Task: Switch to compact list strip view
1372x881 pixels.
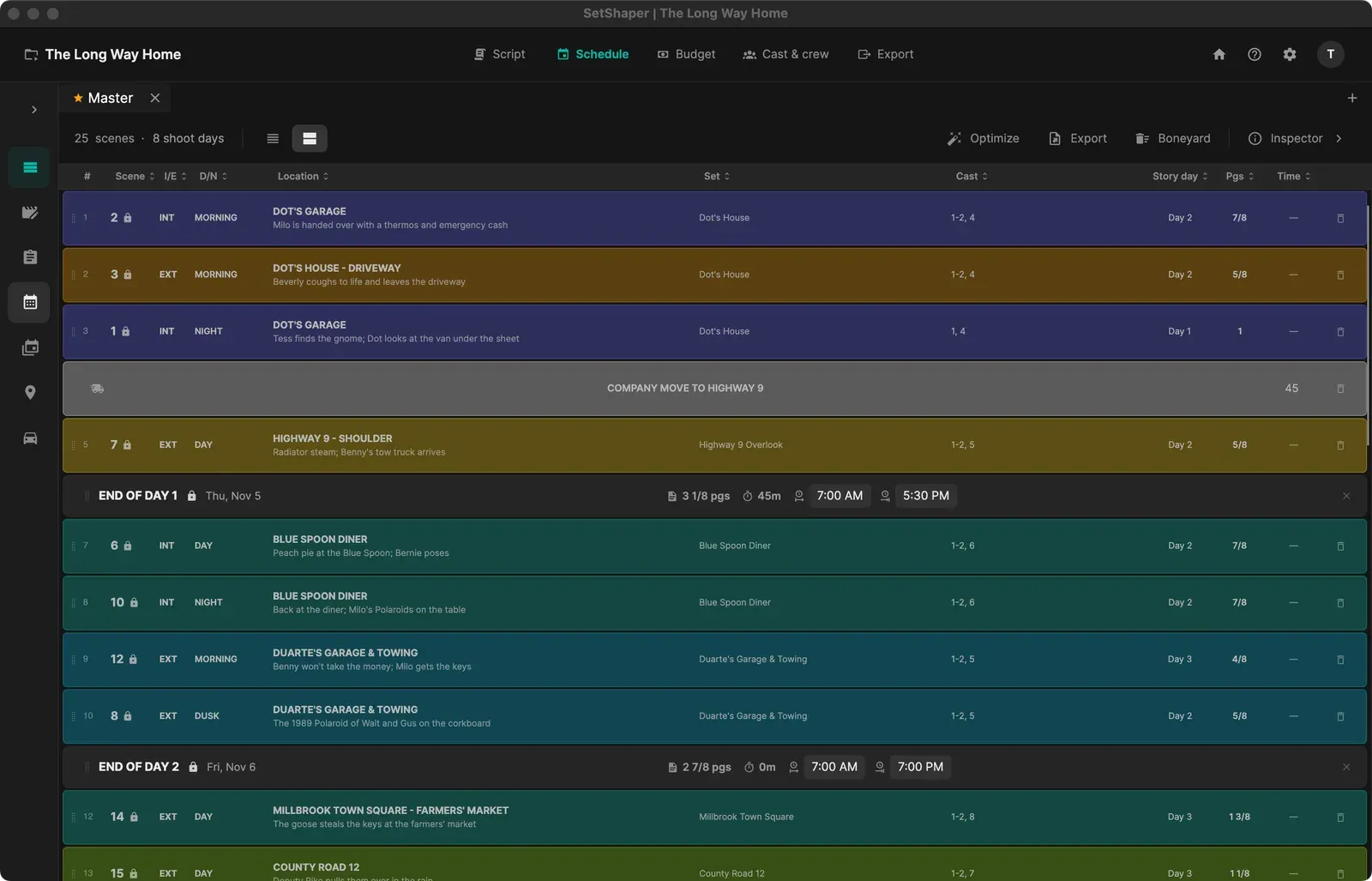Action: [x=273, y=138]
